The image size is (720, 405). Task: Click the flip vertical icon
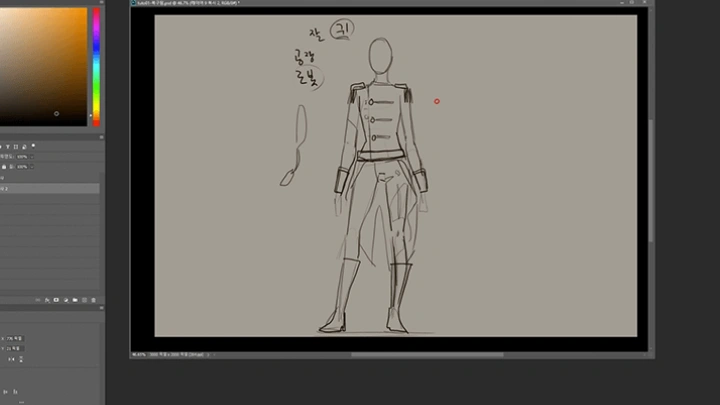(21, 359)
